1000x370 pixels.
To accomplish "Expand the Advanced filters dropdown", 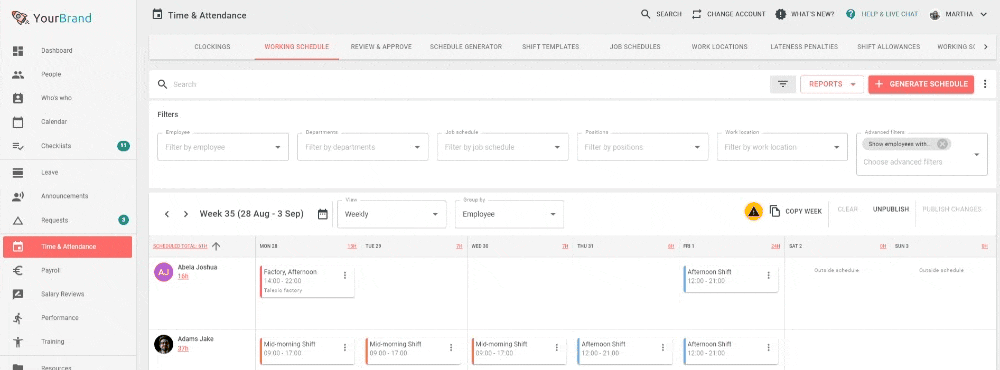I will (x=976, y=154).
